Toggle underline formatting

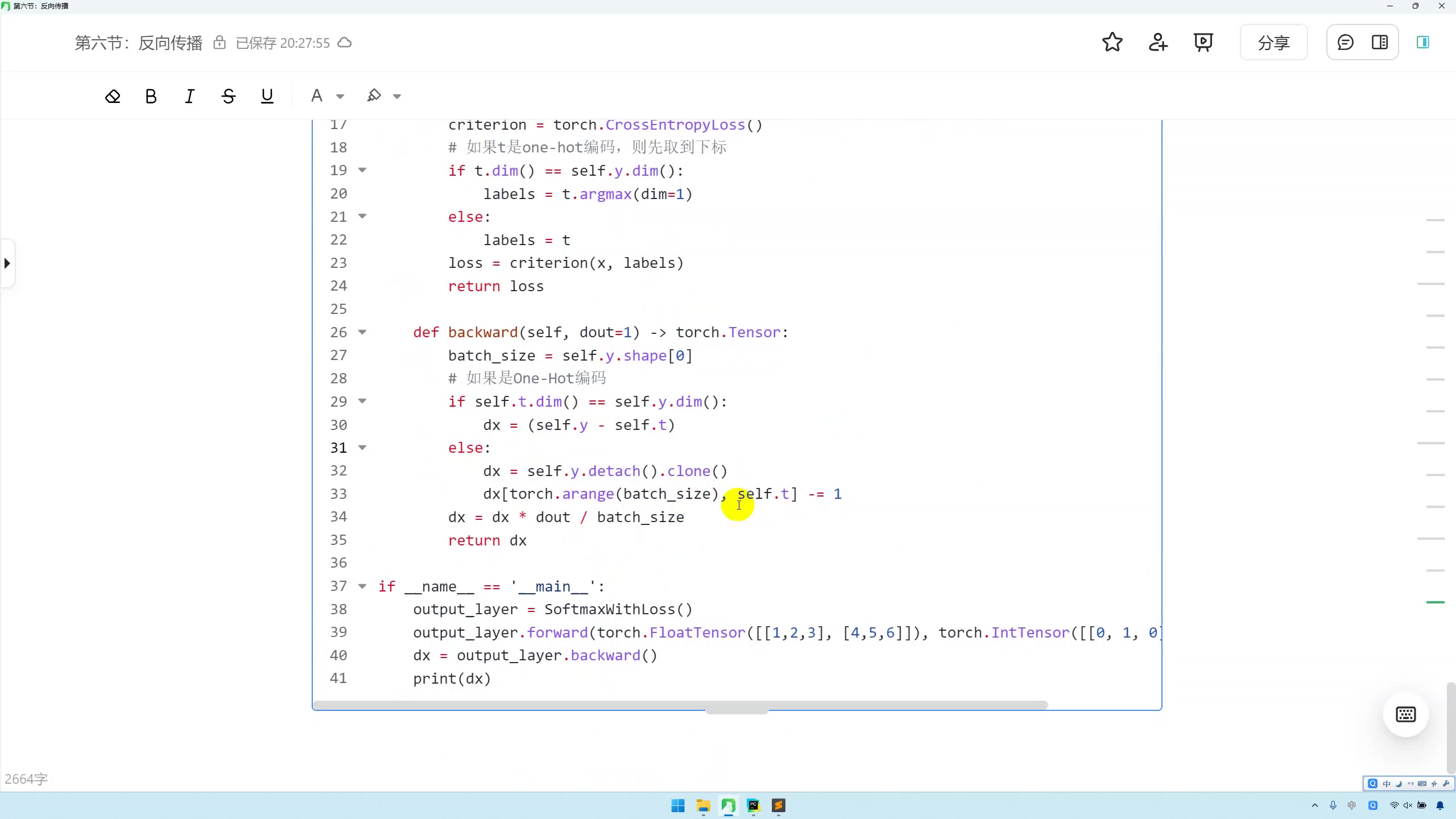point(267,95)
